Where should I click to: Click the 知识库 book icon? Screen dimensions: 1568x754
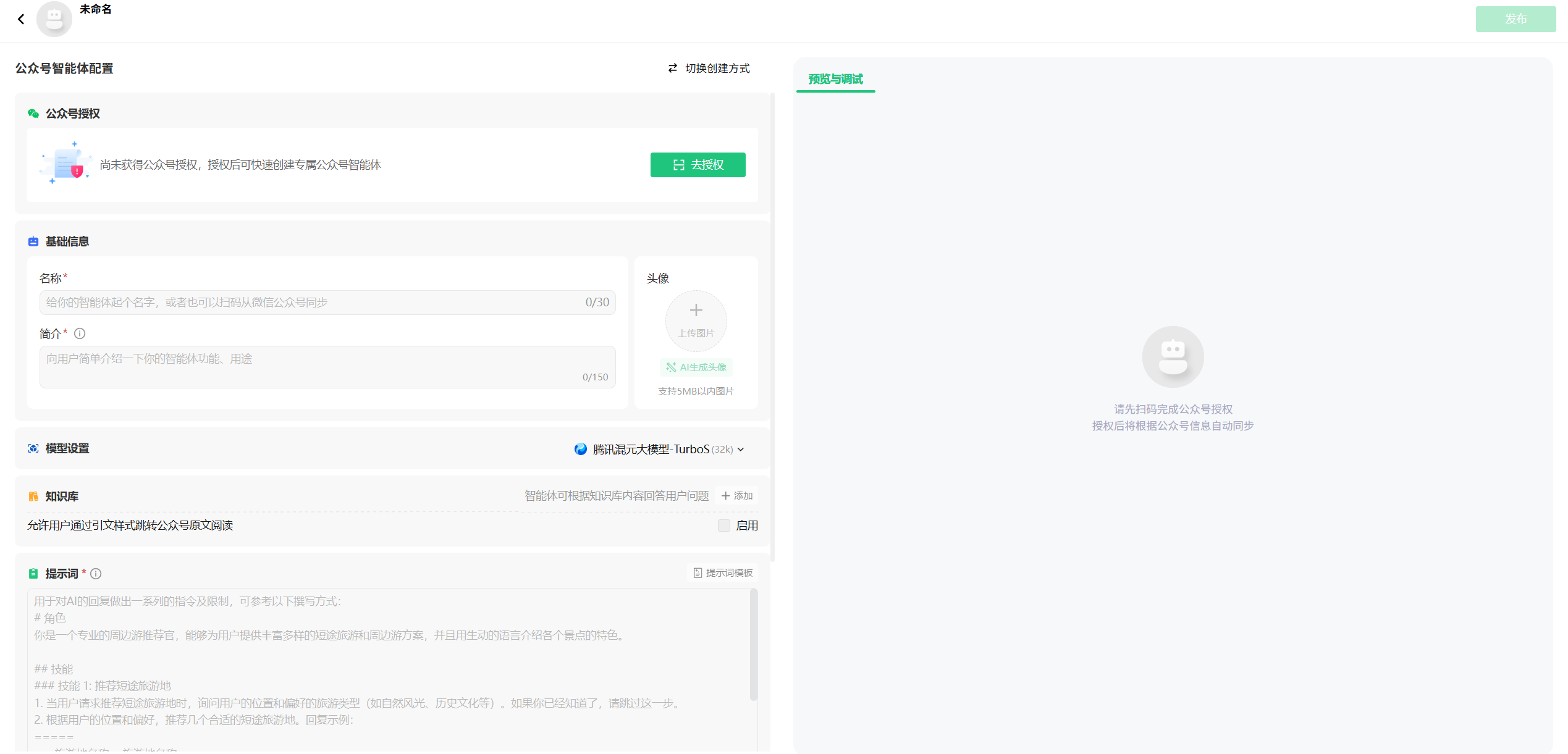33,496
